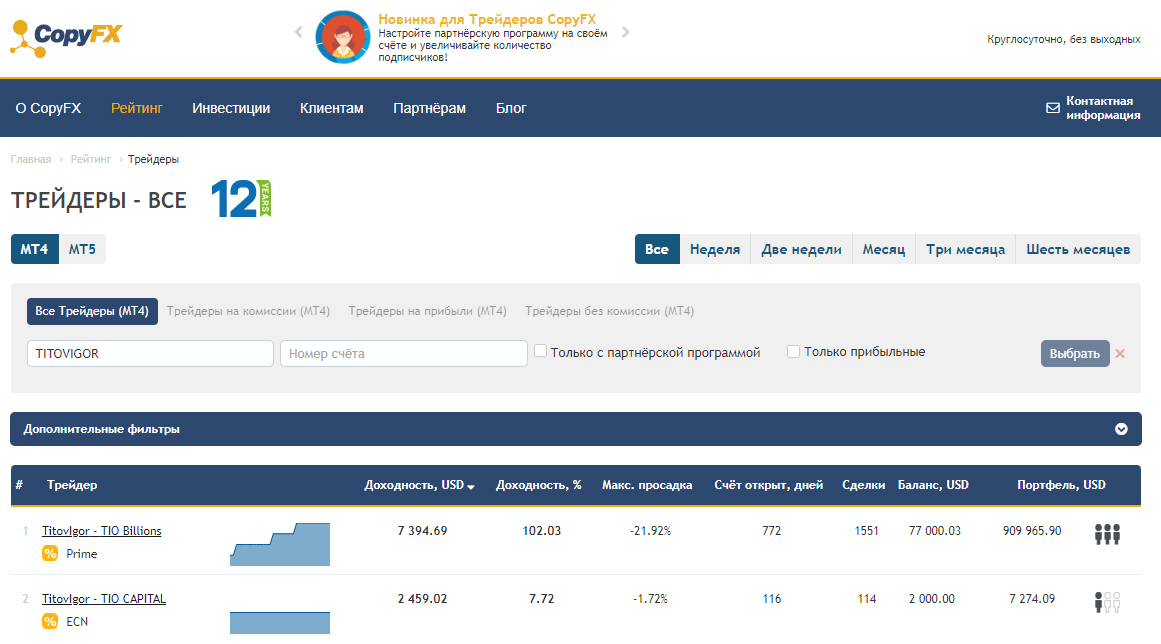
Task: Click profit value 7 394.69
Action: 422,531
